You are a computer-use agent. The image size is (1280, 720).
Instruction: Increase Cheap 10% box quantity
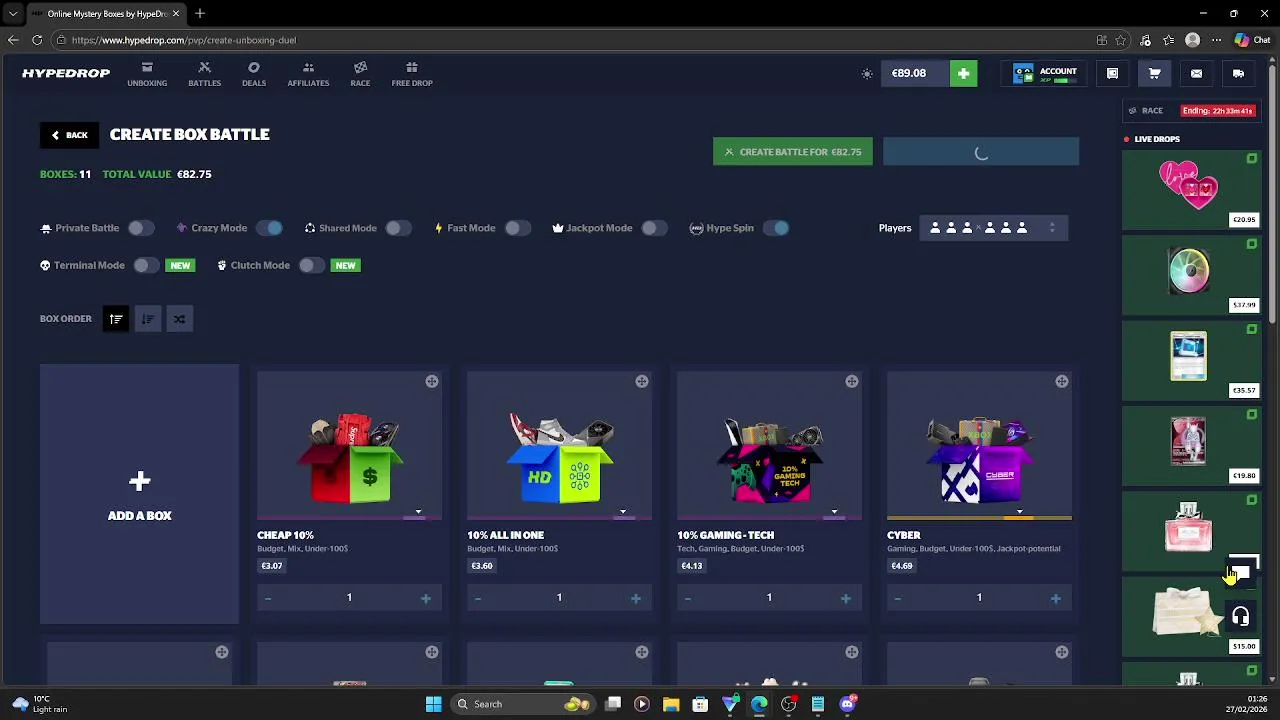pos(425,598)
